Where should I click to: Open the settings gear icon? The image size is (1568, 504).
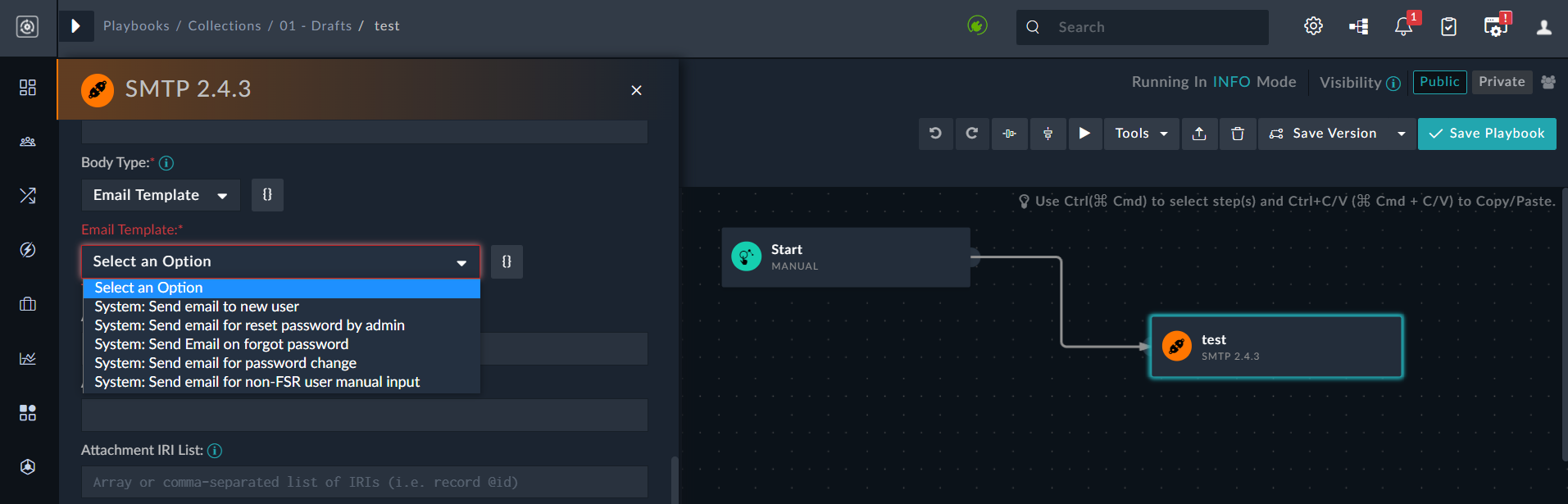pyautogui.click(x=1313, y=26)
